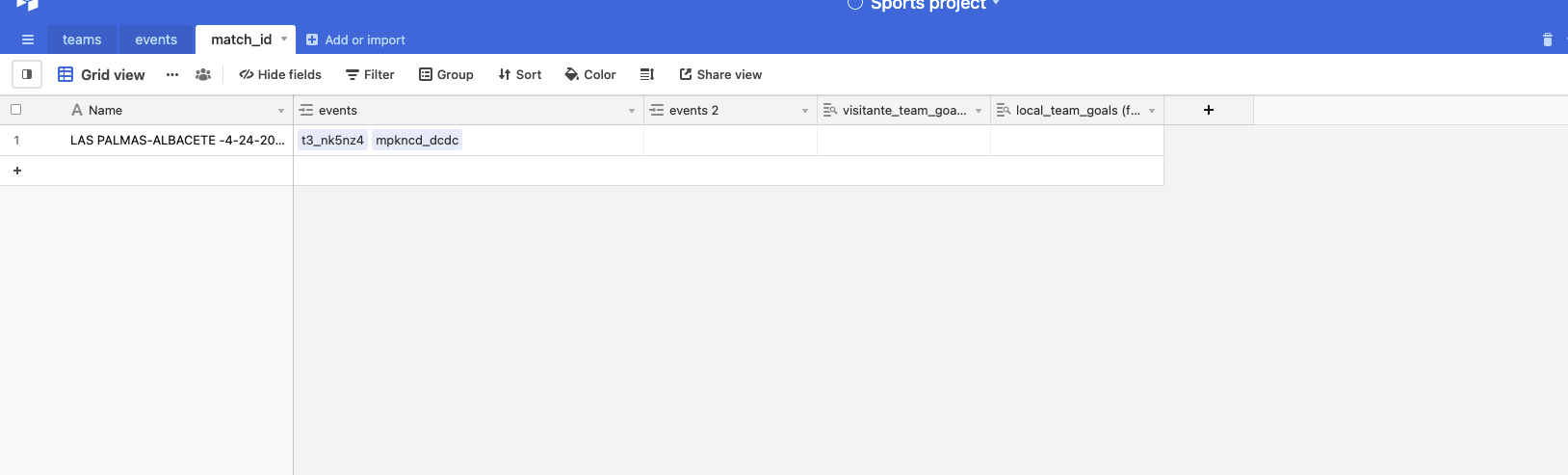Select the LAS PALMAS-ALBACETE name cell
The width and height of the screenshot is (1568, 475).
(177, 140)
